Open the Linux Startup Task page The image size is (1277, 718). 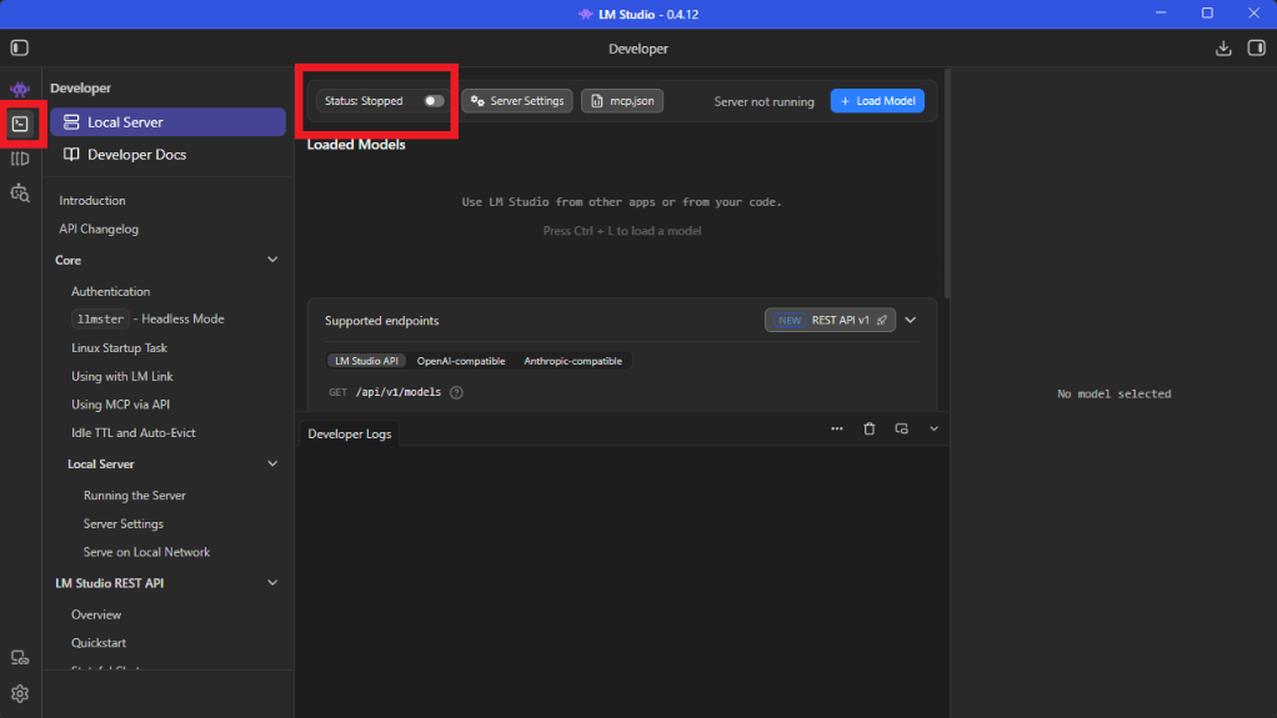click(x=119, y=348)
